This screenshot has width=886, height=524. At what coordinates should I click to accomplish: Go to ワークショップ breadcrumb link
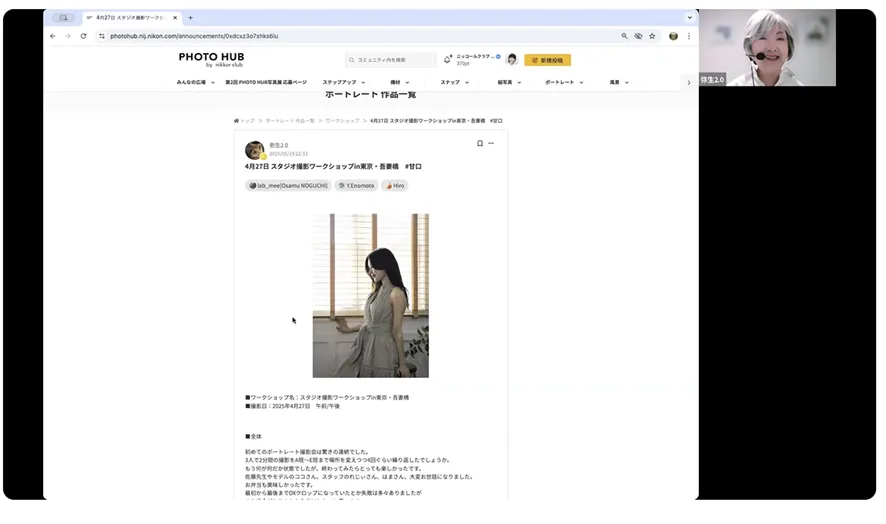pos(342,121)
